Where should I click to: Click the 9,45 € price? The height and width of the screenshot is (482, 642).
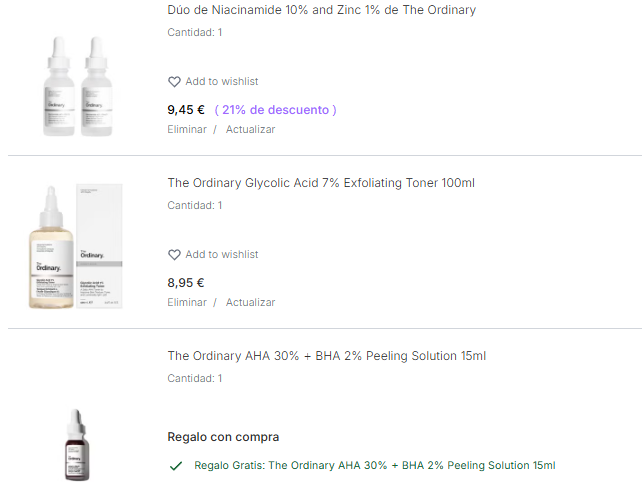pyautogui.click(x=186, y=110)
